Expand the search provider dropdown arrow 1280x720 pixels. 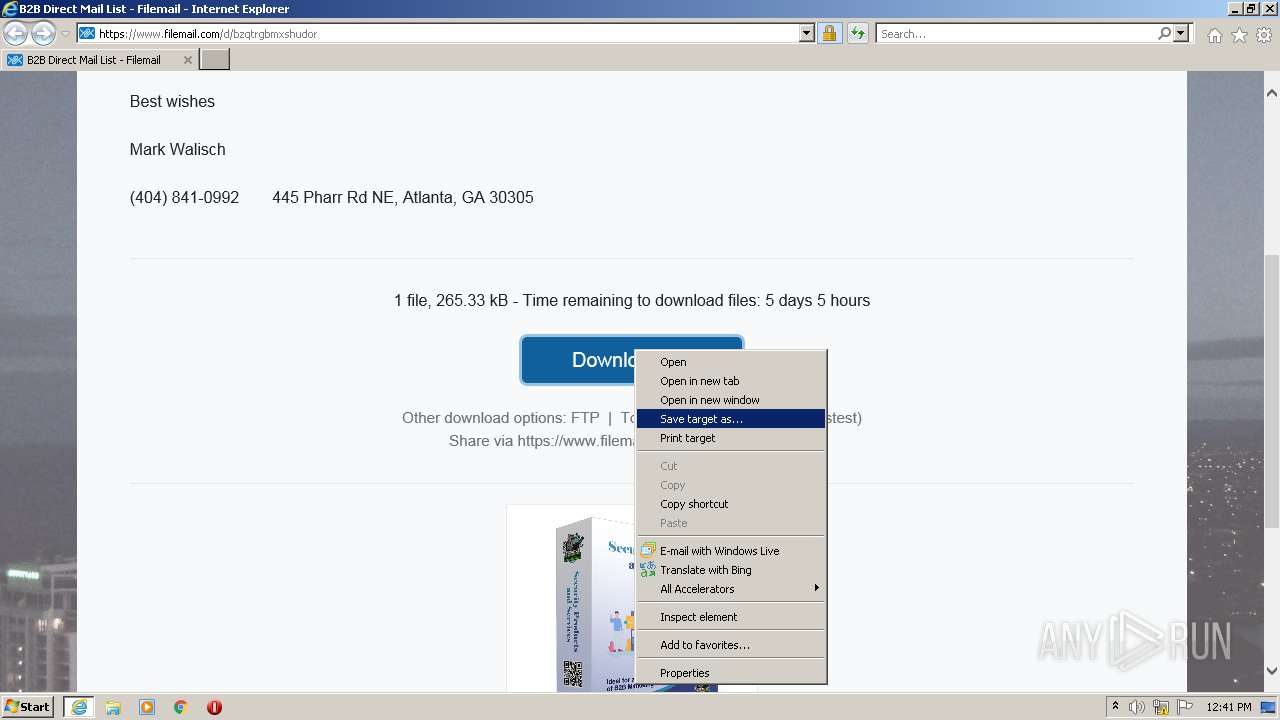click(1181, 33)
